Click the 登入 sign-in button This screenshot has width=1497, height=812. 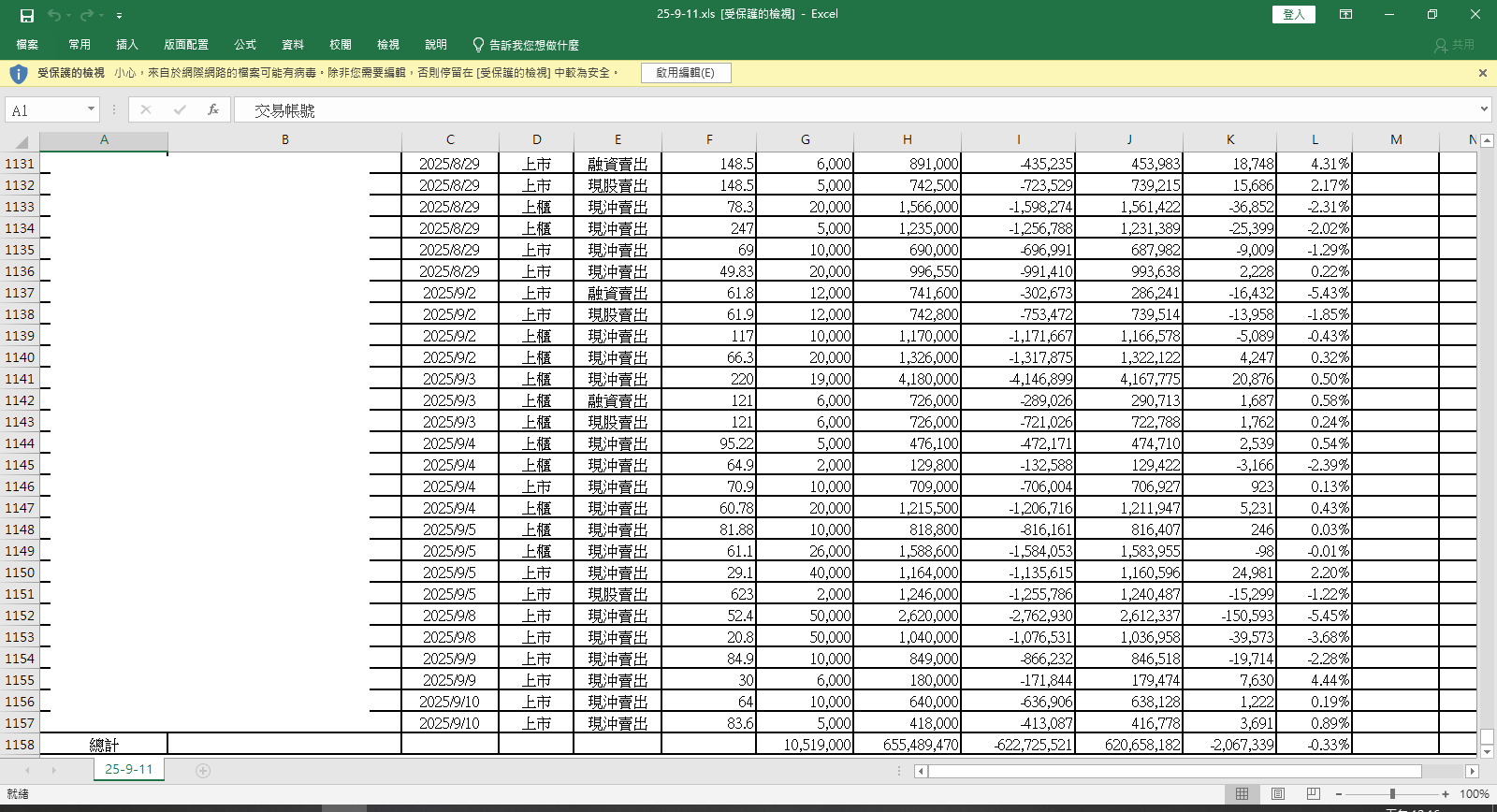click(1294, 14)
